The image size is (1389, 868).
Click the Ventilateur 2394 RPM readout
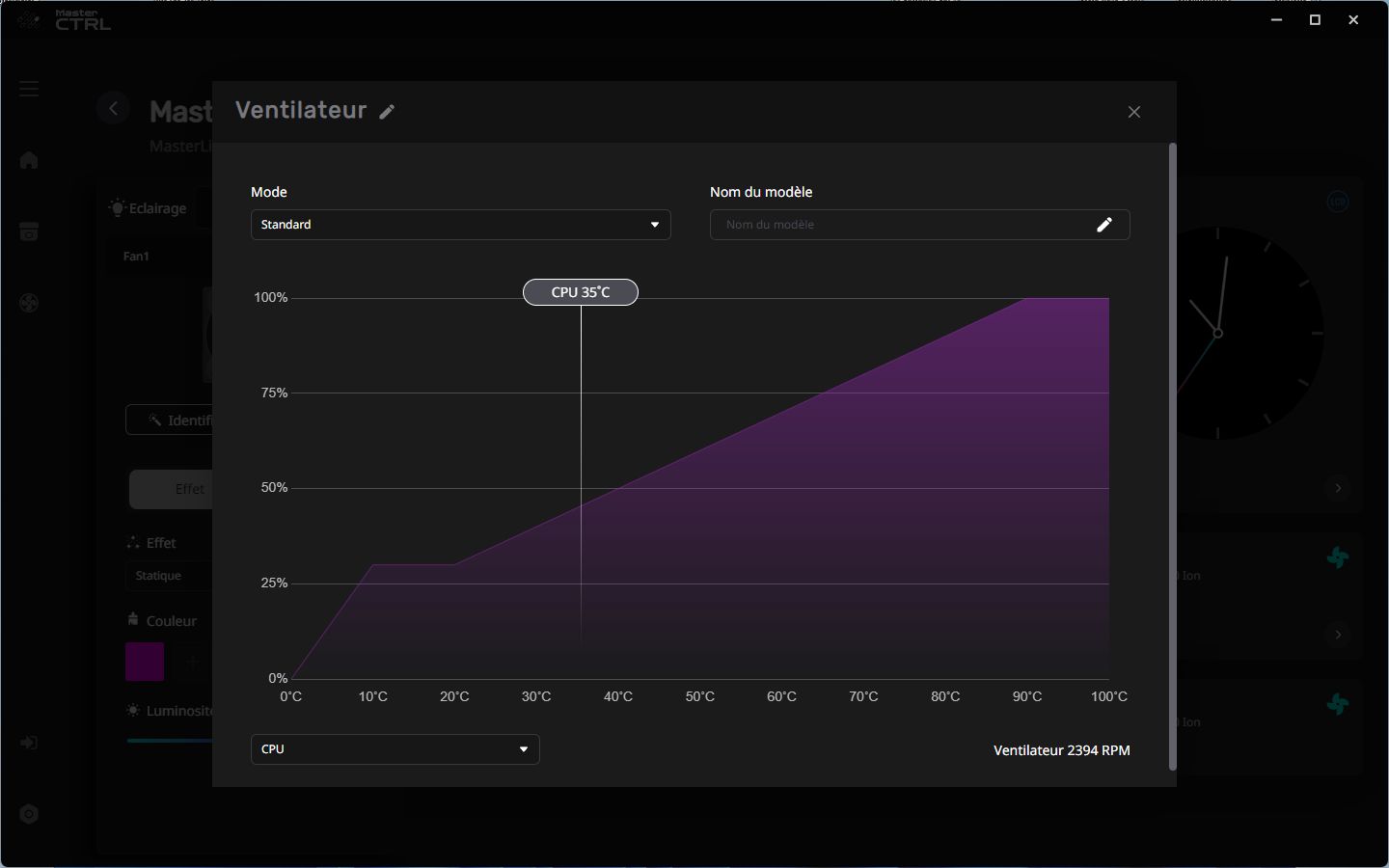click(1062, 750)
